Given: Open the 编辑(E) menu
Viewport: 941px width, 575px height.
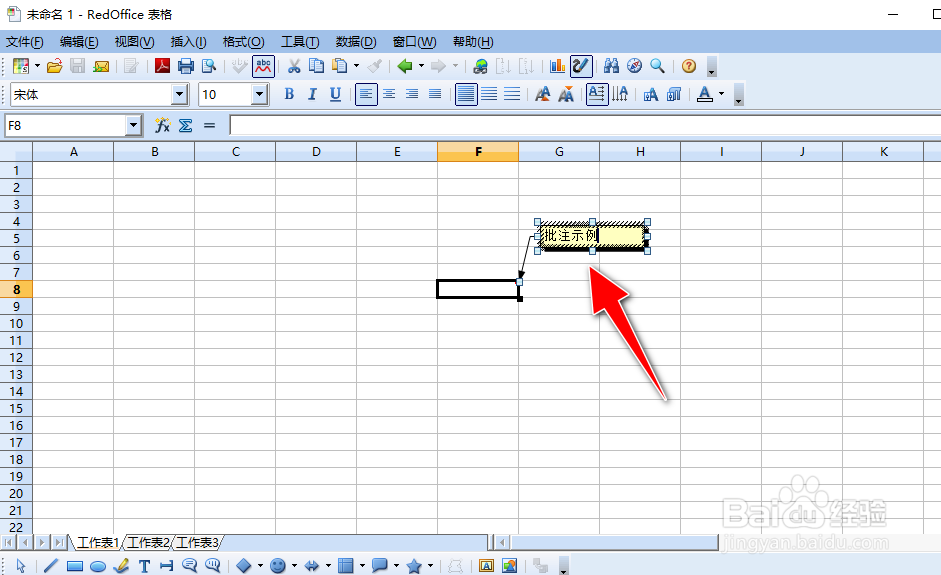Looking at the screenshot, I should (x=79, y=42).
